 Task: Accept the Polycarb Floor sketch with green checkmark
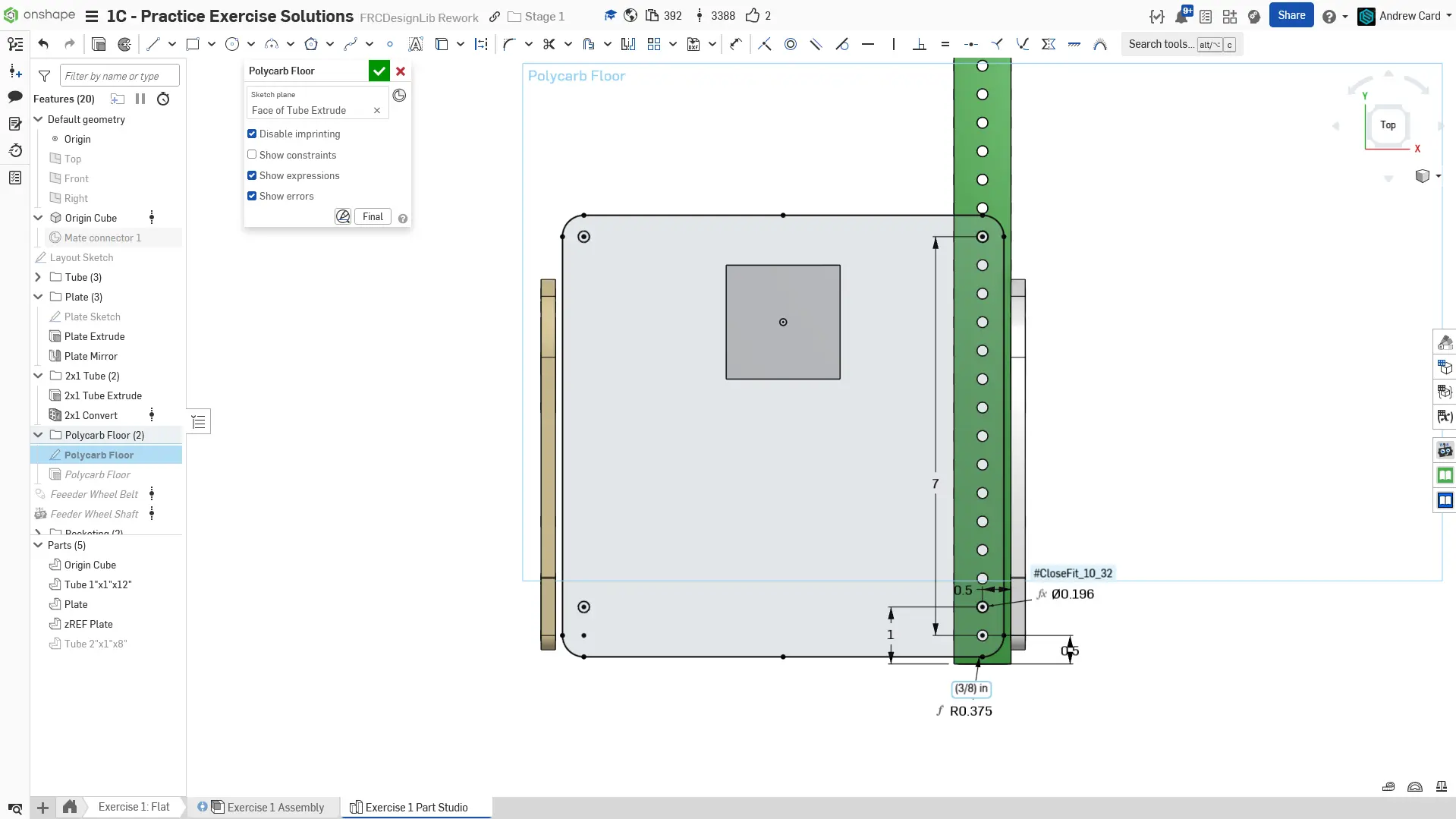pyautogui.click(x=379, y=71)
